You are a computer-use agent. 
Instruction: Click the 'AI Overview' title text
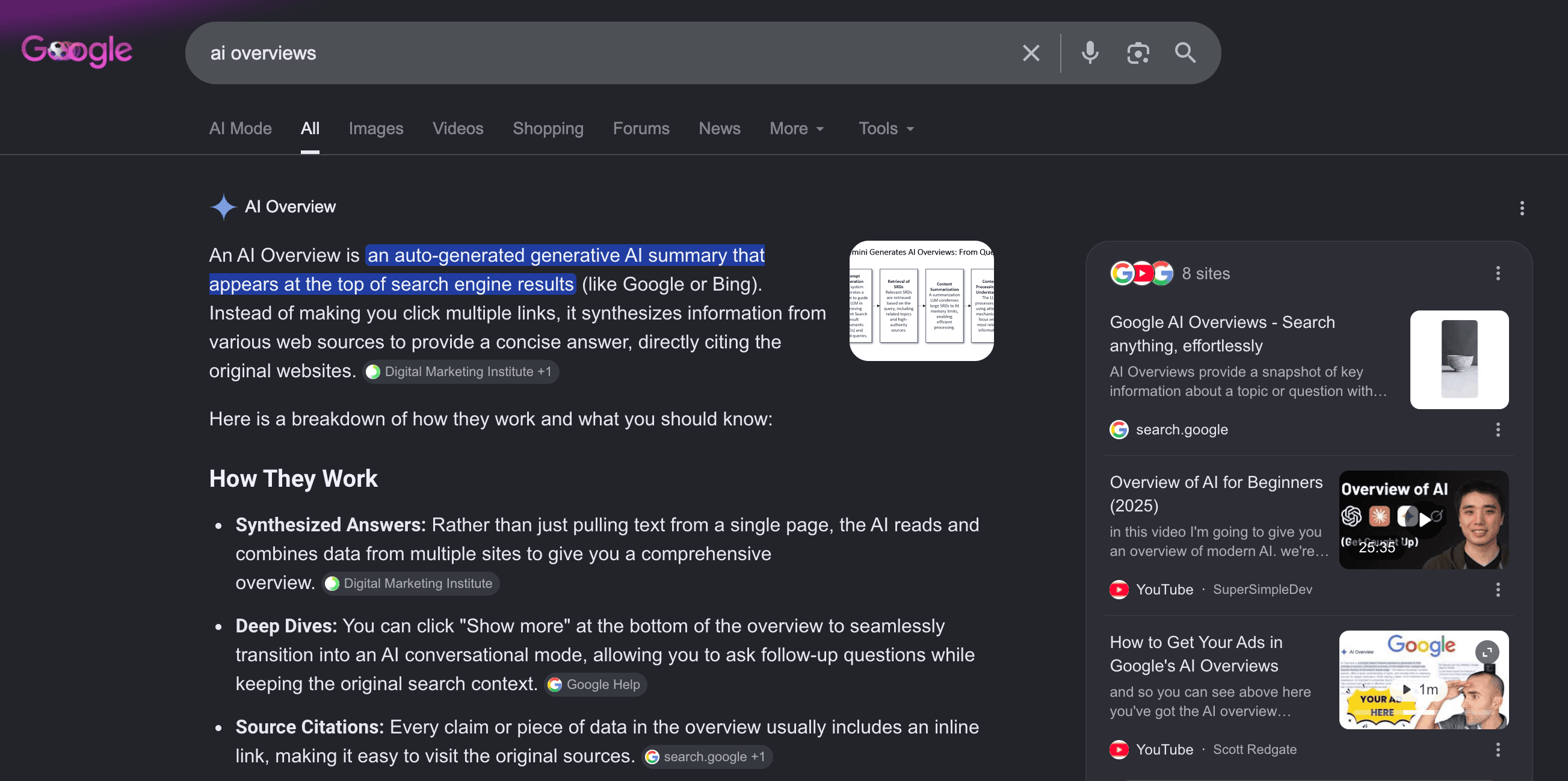click(x=291, y=207)
